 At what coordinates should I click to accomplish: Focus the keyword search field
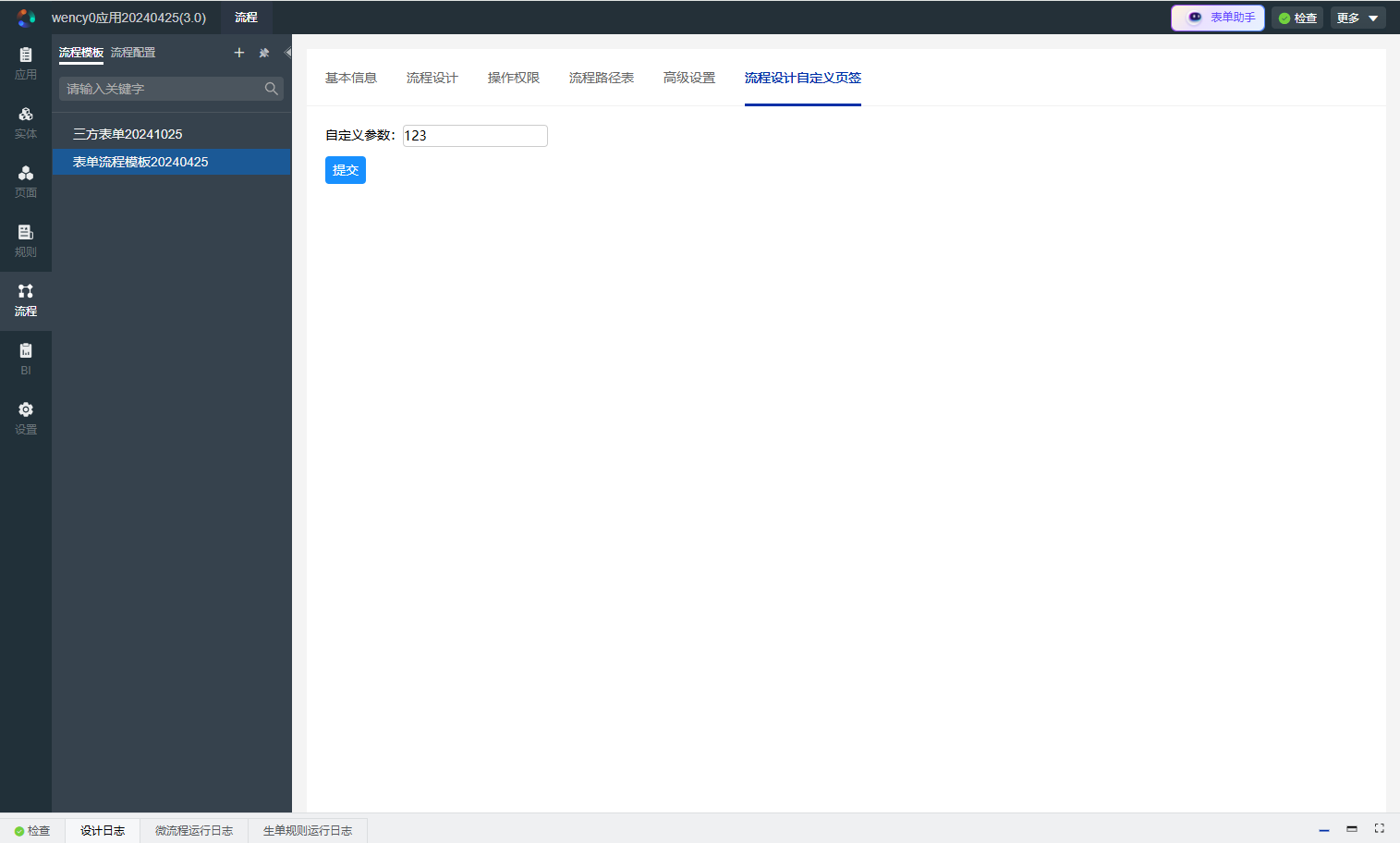coord(171,89)
